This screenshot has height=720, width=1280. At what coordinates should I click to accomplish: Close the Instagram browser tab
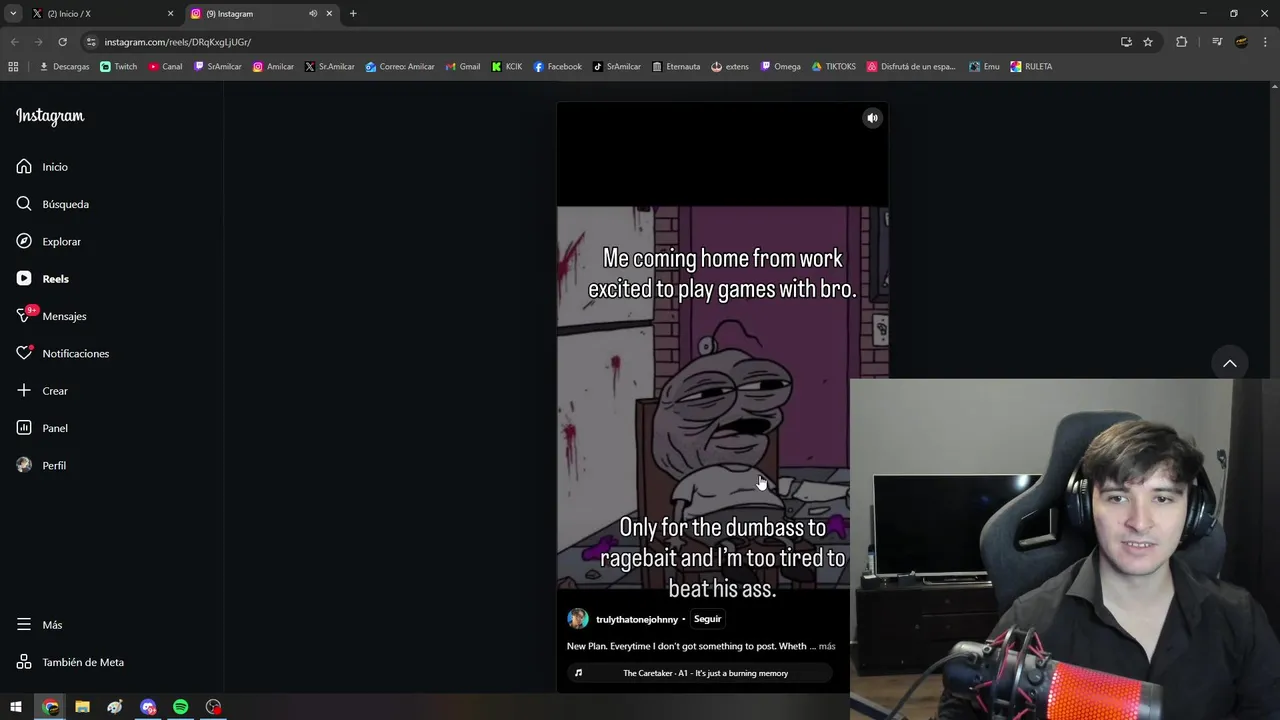coord(329,14)
